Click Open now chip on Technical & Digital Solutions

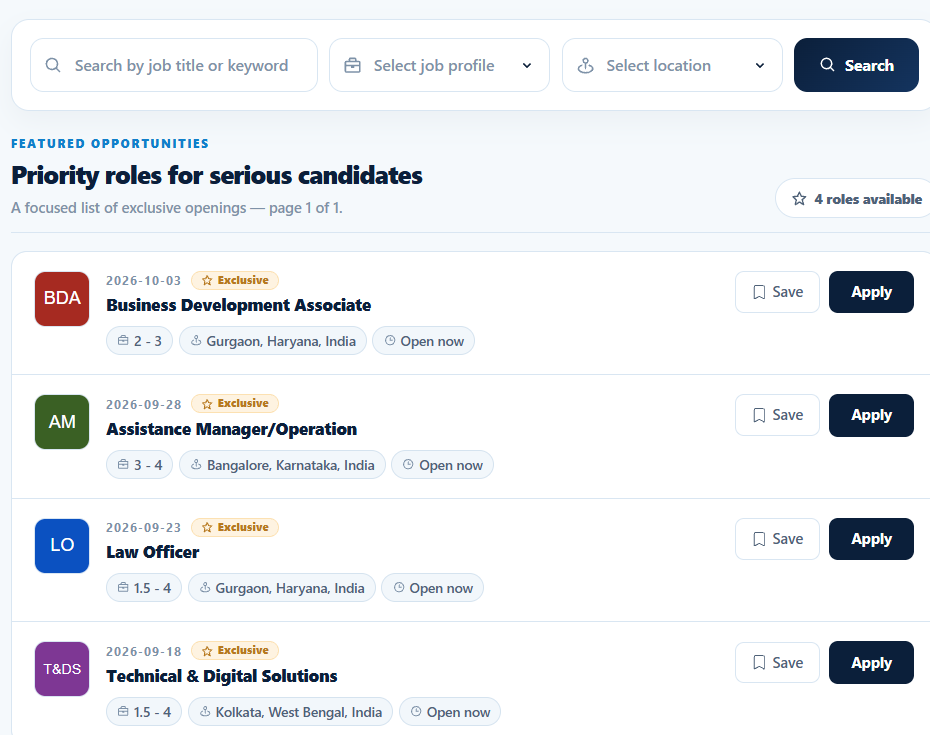point(450,712)
